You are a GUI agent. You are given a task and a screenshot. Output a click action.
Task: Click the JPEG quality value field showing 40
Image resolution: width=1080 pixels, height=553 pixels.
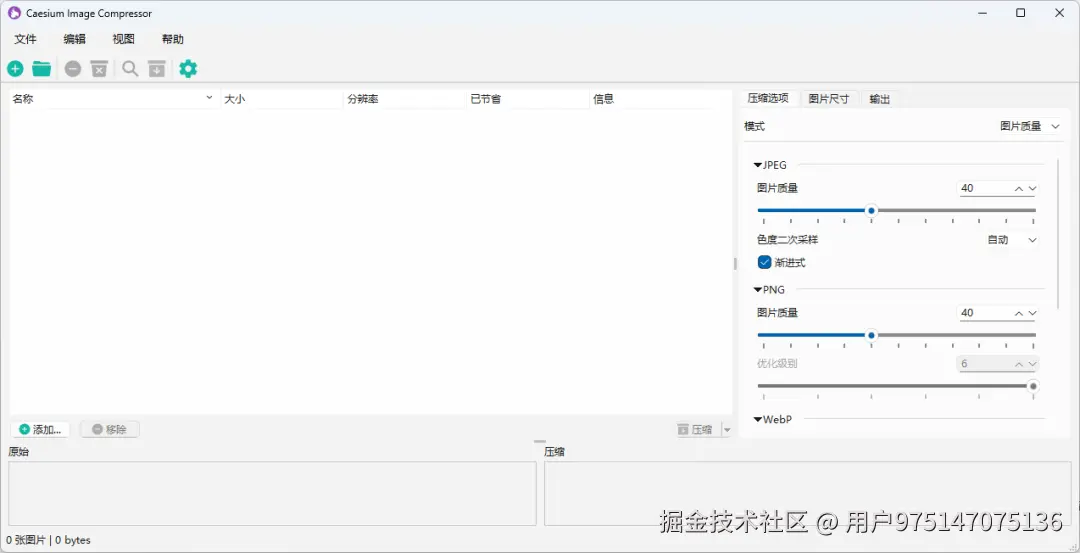pyautogui.click(x=985, y=189)
